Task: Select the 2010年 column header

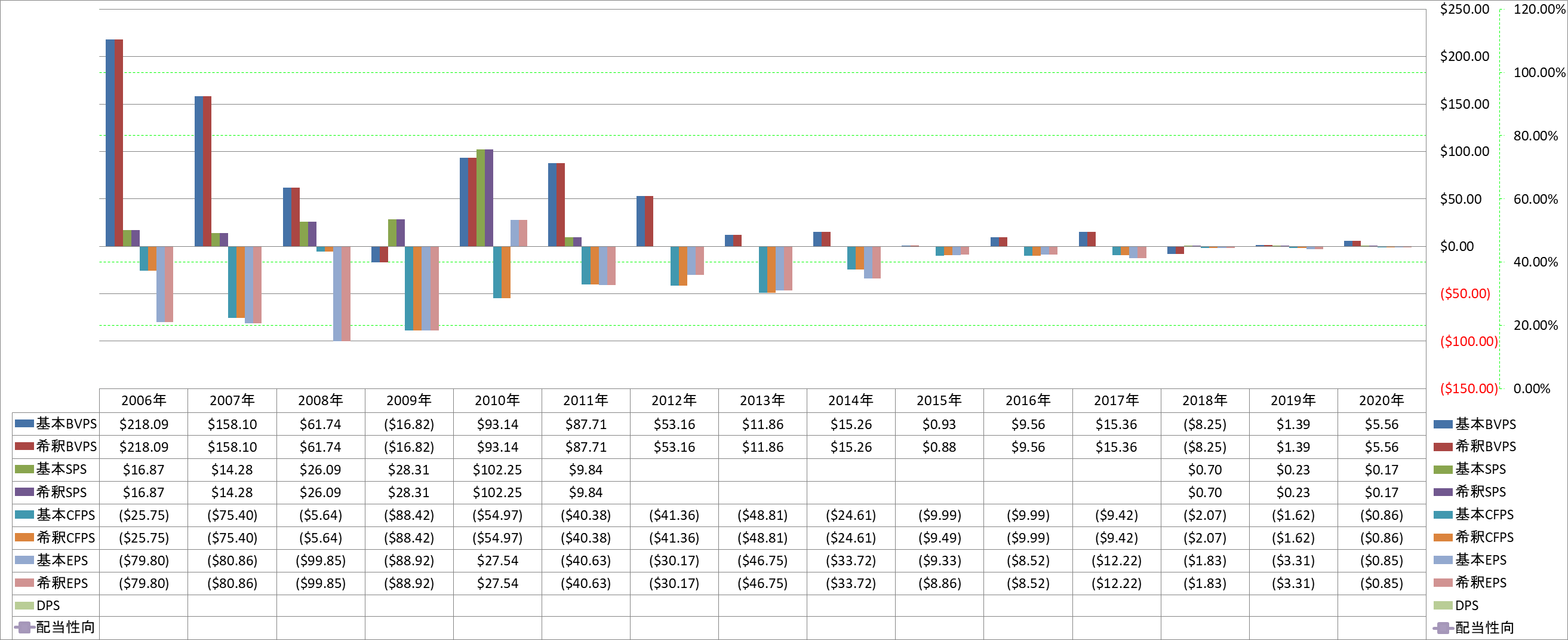Action: click(497, 400)
